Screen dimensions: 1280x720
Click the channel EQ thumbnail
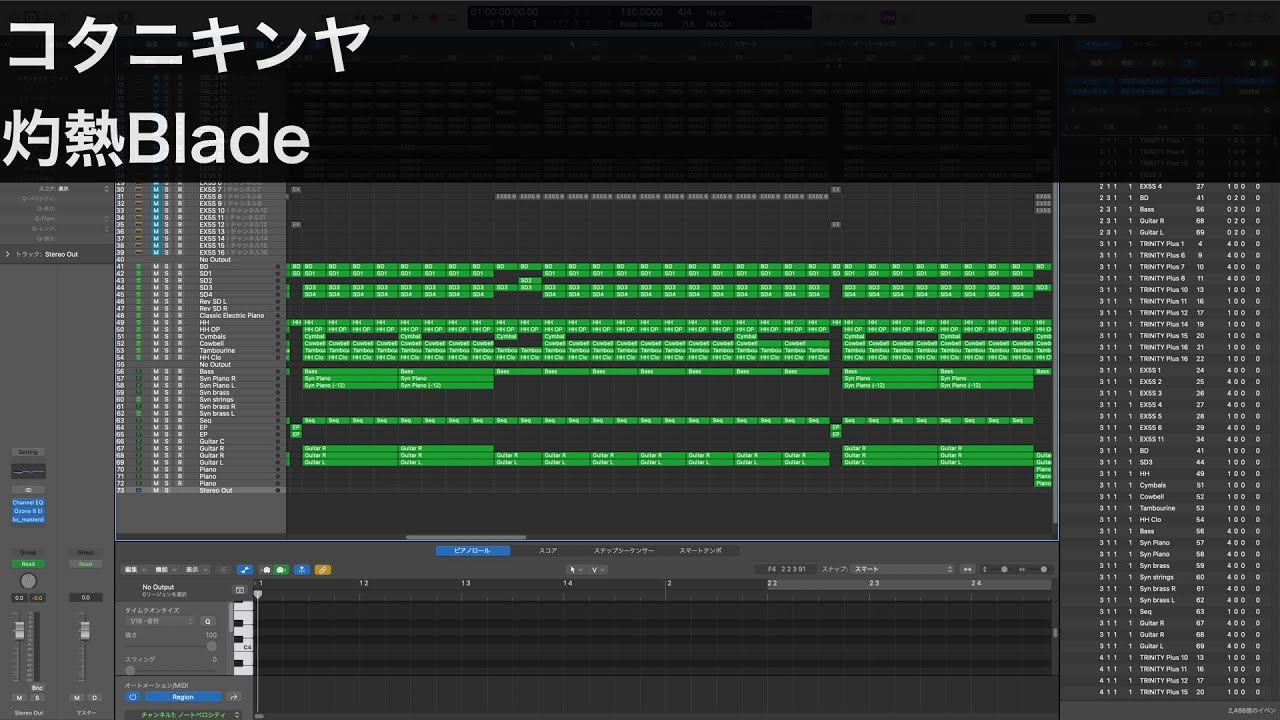(28, 471)
